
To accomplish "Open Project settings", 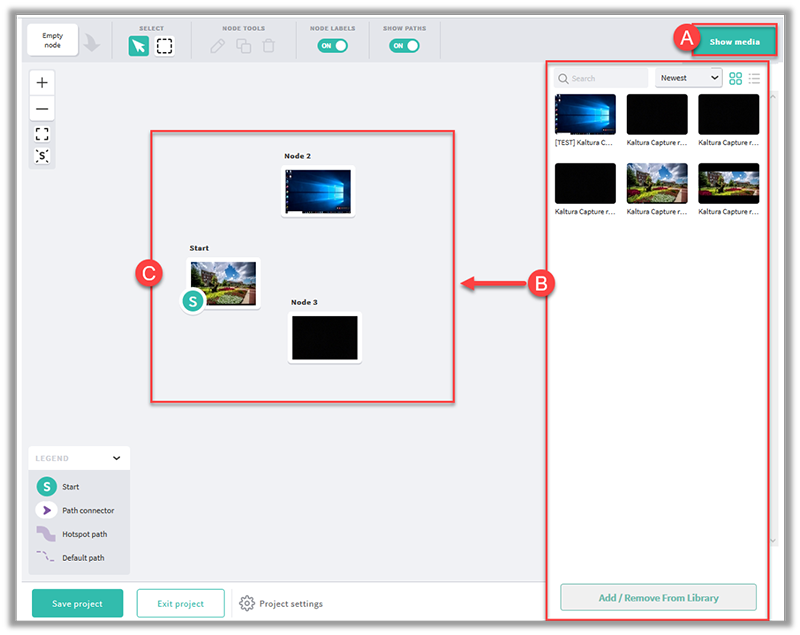I will 282,604.
